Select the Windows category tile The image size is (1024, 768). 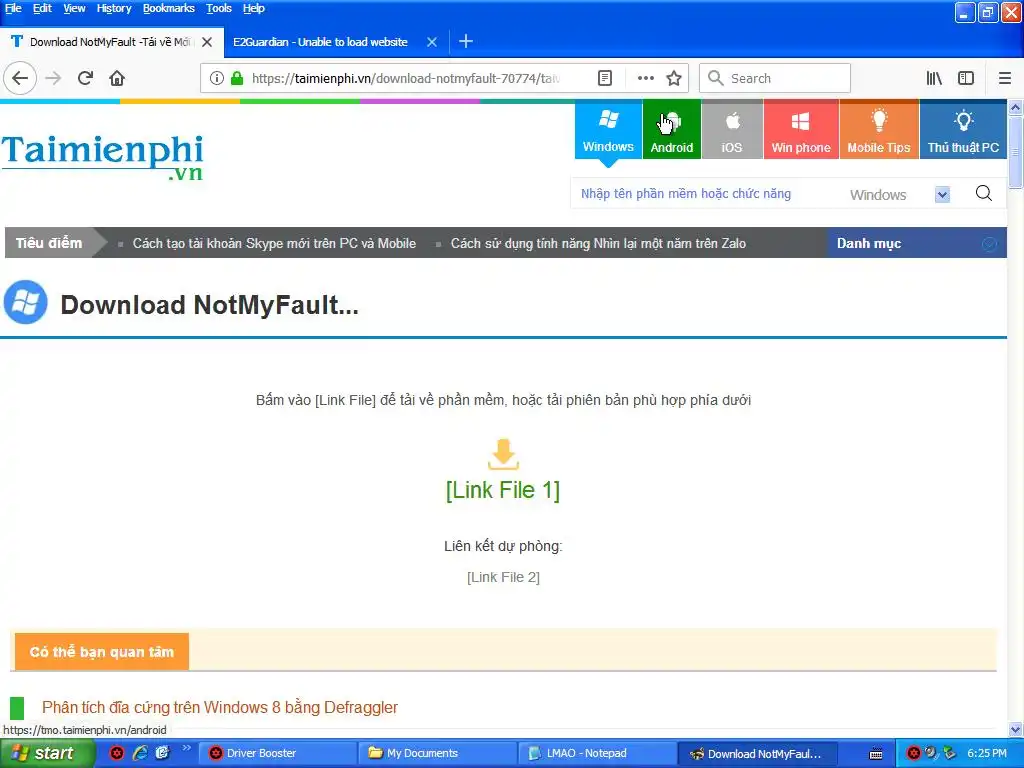(608, 129)
